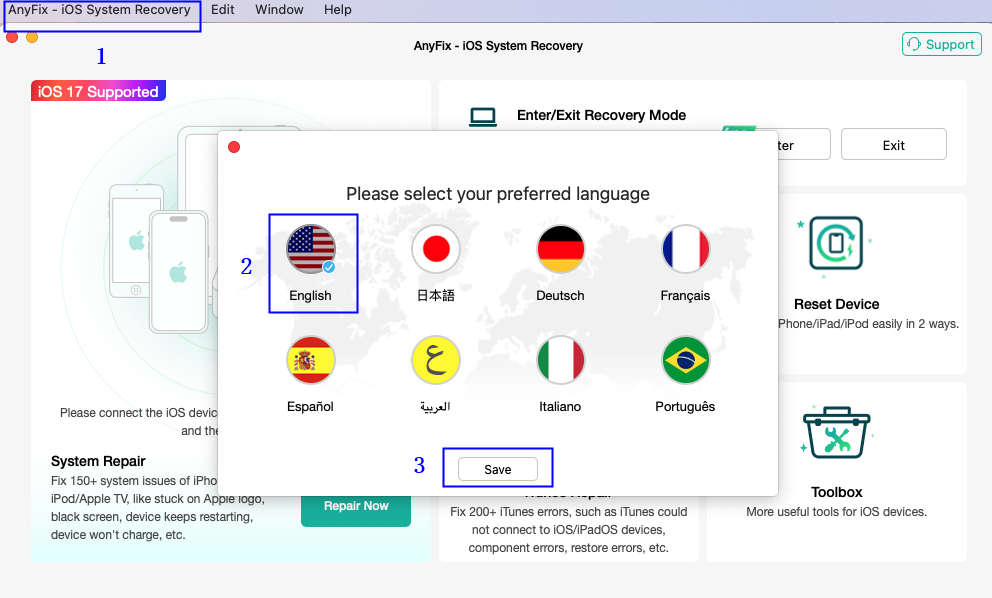Click the العربية language label
992x598 pixels.
pos(435,406)
